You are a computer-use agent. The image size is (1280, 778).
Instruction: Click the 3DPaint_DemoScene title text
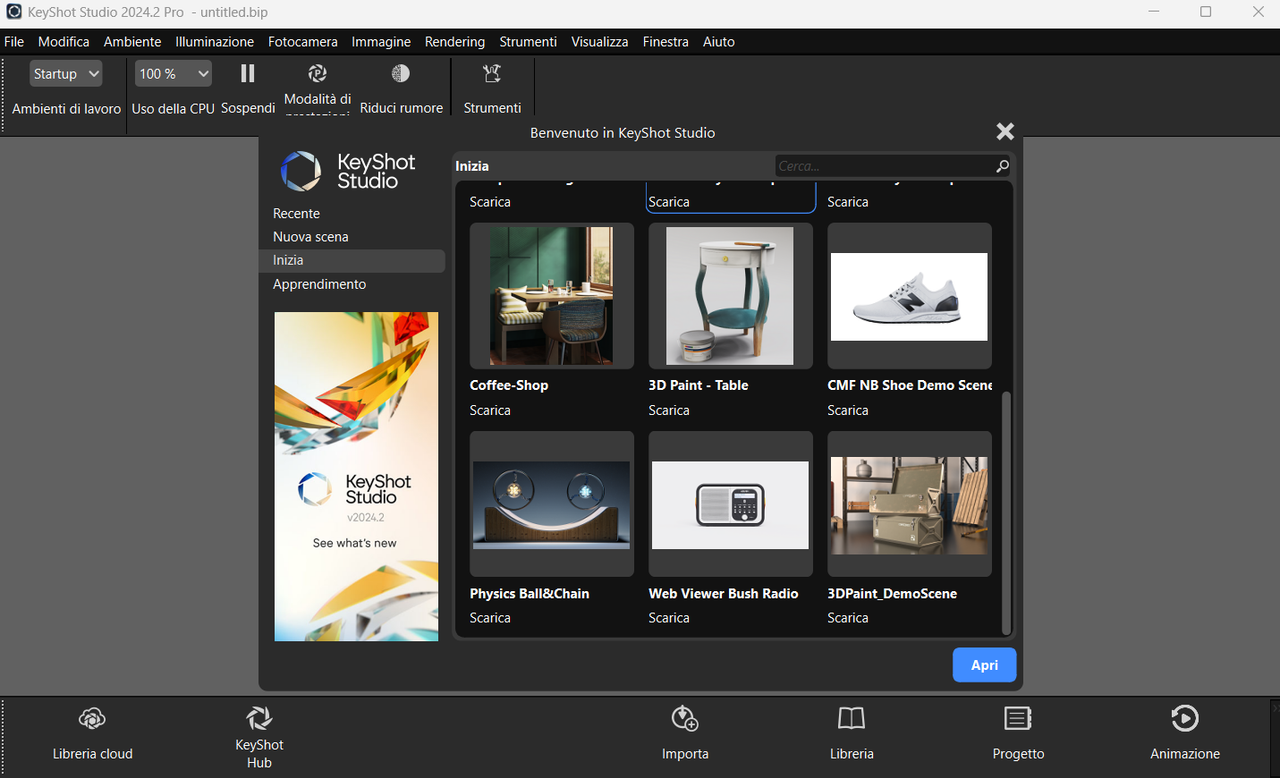tap(892, 593)
